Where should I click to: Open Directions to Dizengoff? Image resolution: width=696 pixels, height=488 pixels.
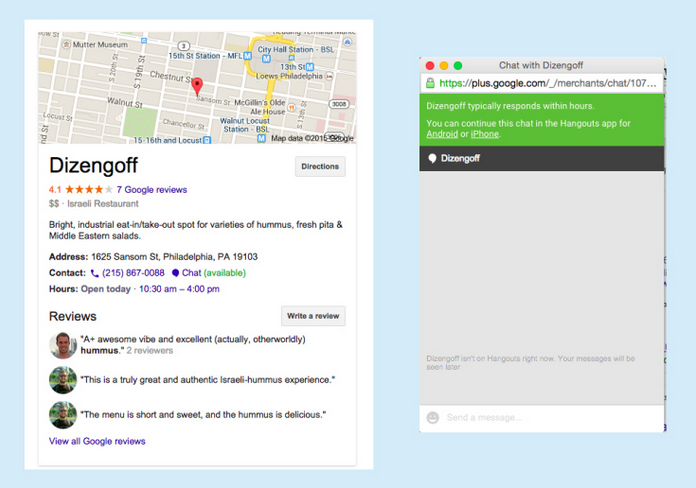coord(320,167)
